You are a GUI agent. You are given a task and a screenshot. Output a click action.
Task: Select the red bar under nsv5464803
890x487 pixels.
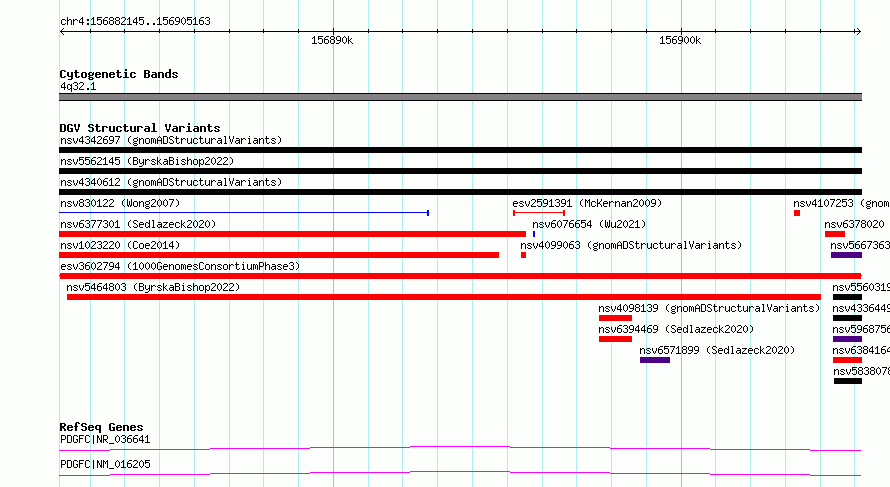(x=444, y=297)
